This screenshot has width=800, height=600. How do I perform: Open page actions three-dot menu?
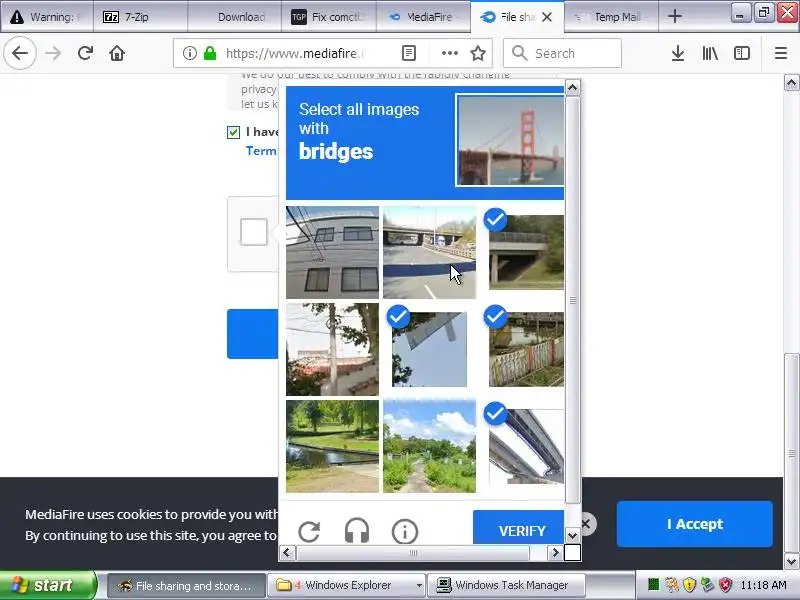[449, 53]
